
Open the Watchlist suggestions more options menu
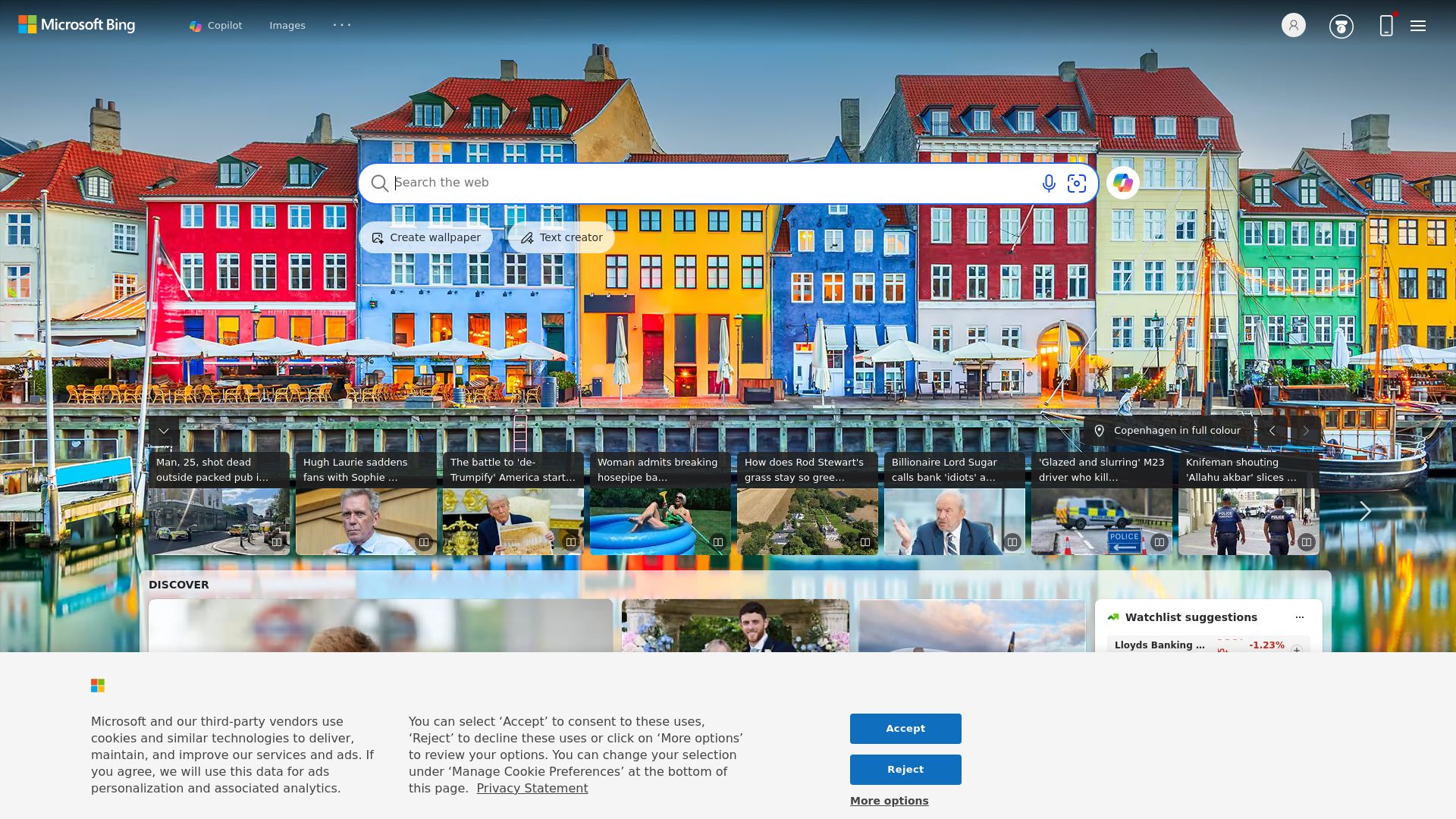[1300, 617]
